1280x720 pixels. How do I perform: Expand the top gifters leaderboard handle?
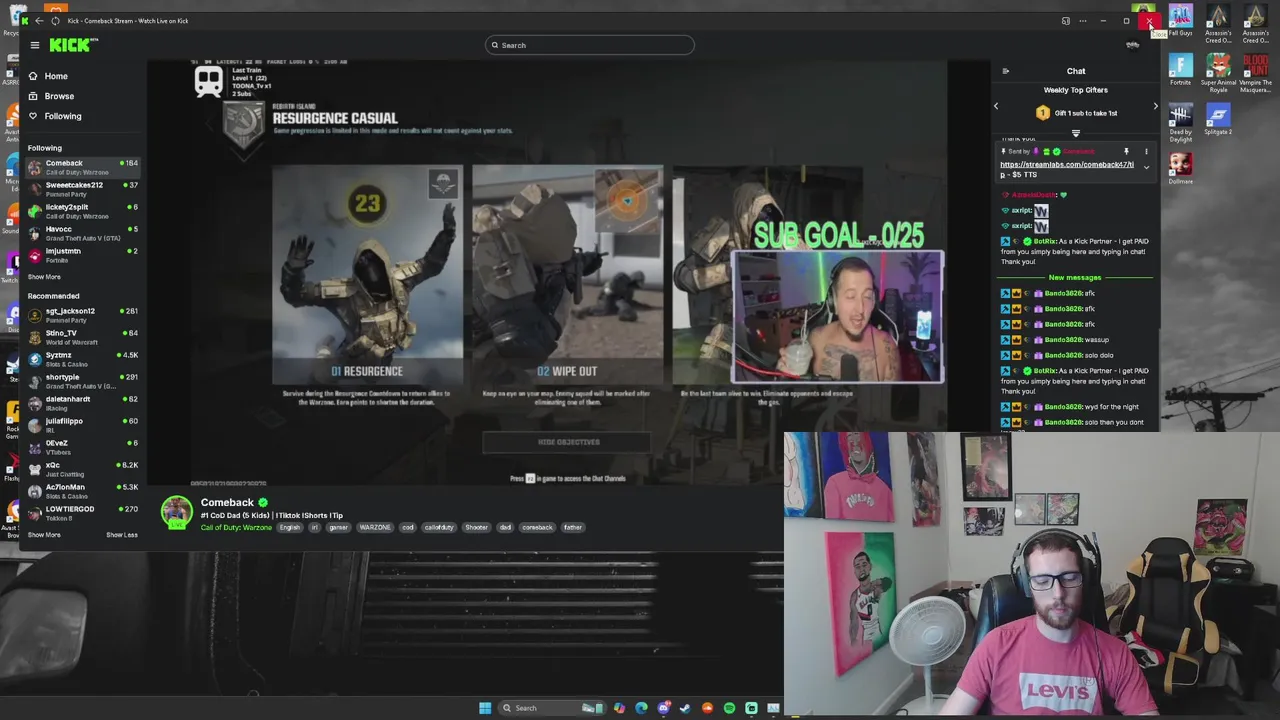[1076, 133]
